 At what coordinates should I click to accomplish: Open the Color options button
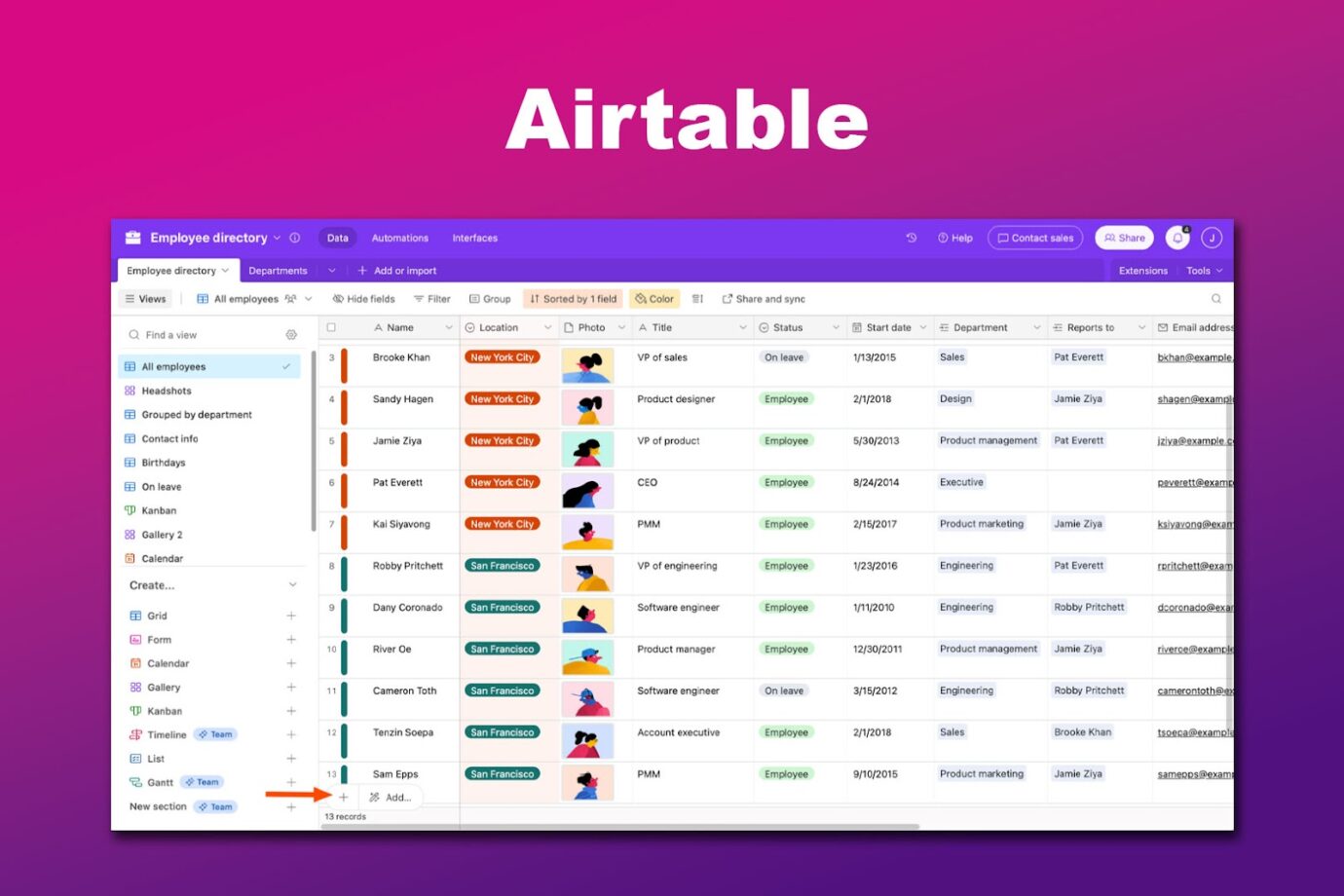654,299
